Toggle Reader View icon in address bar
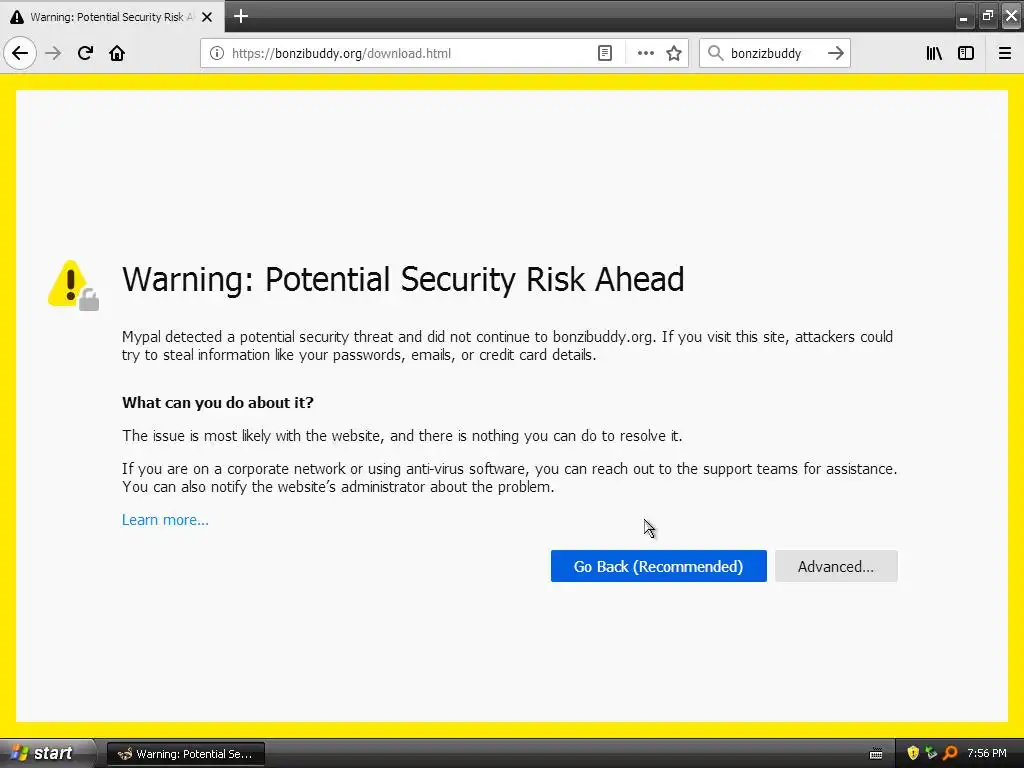 tap(605, 53)
